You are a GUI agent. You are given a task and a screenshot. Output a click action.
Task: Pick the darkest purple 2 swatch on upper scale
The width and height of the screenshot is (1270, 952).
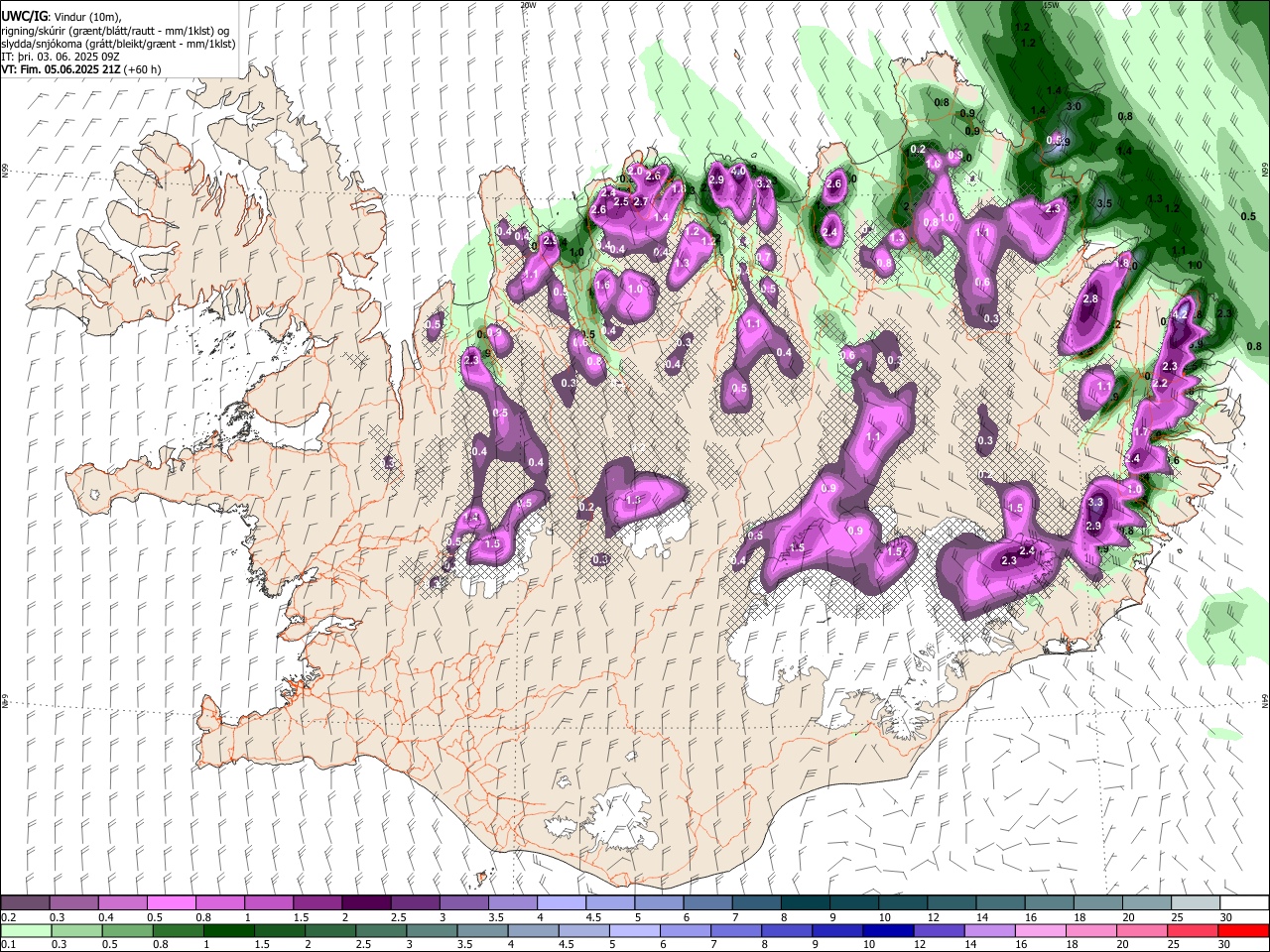(365, 903)
